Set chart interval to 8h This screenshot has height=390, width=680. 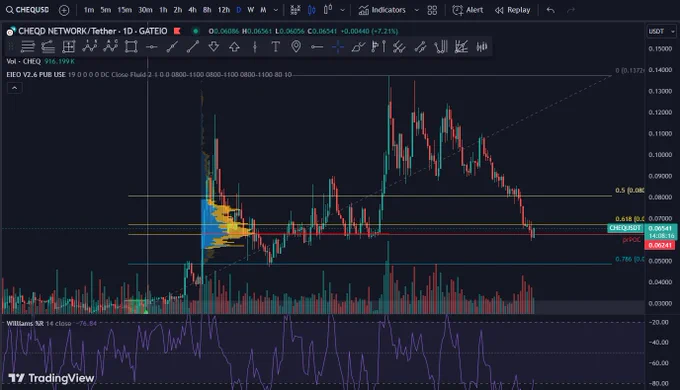tap(207, 10)
